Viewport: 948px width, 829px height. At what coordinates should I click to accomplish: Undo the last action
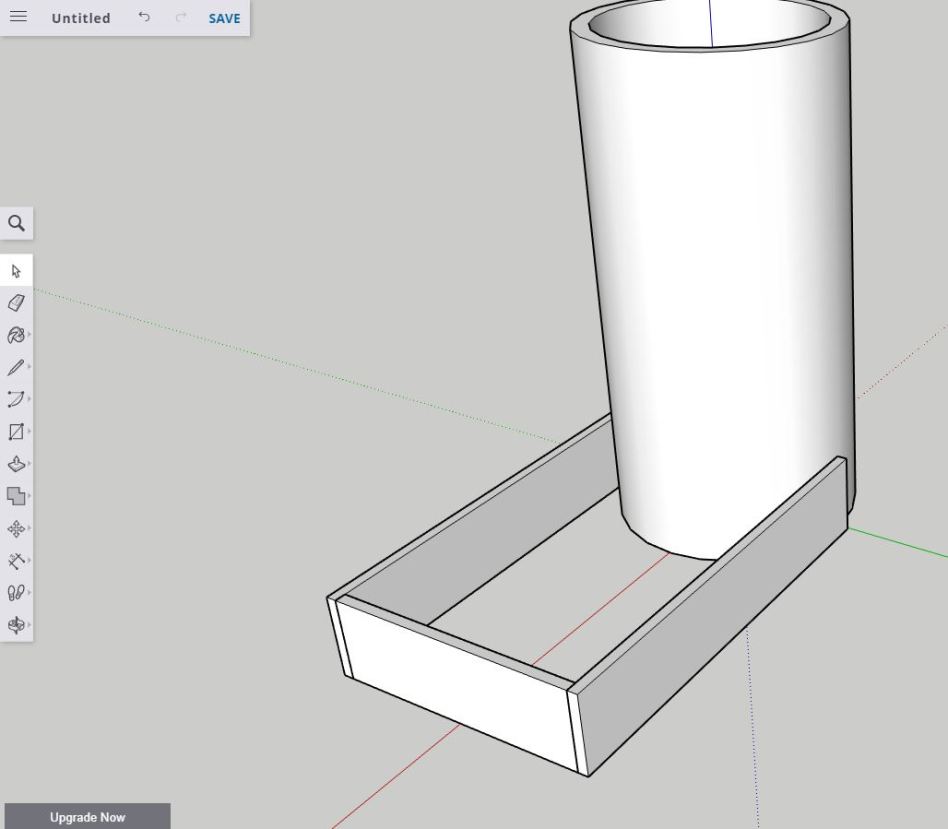click(145, 18)
